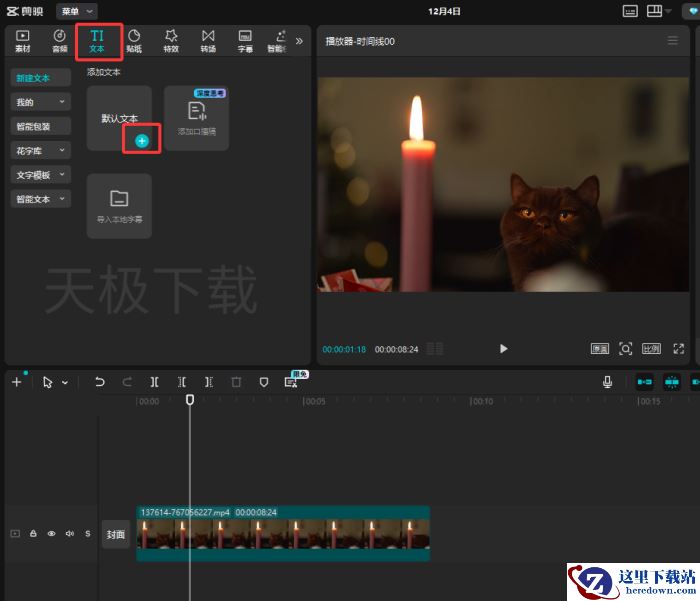Click the 封面 cover button
Screen dimensions: 700x601
click(x=116, y=534)
